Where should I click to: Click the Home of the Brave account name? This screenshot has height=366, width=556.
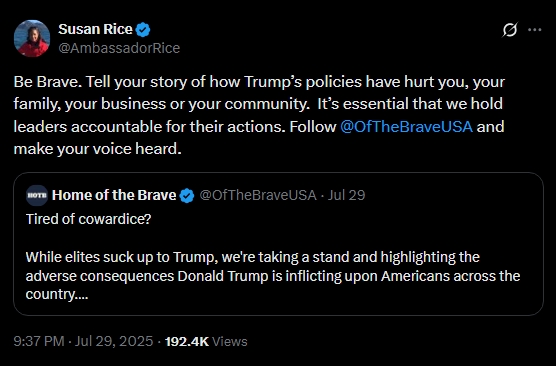[x=114, y=195]
